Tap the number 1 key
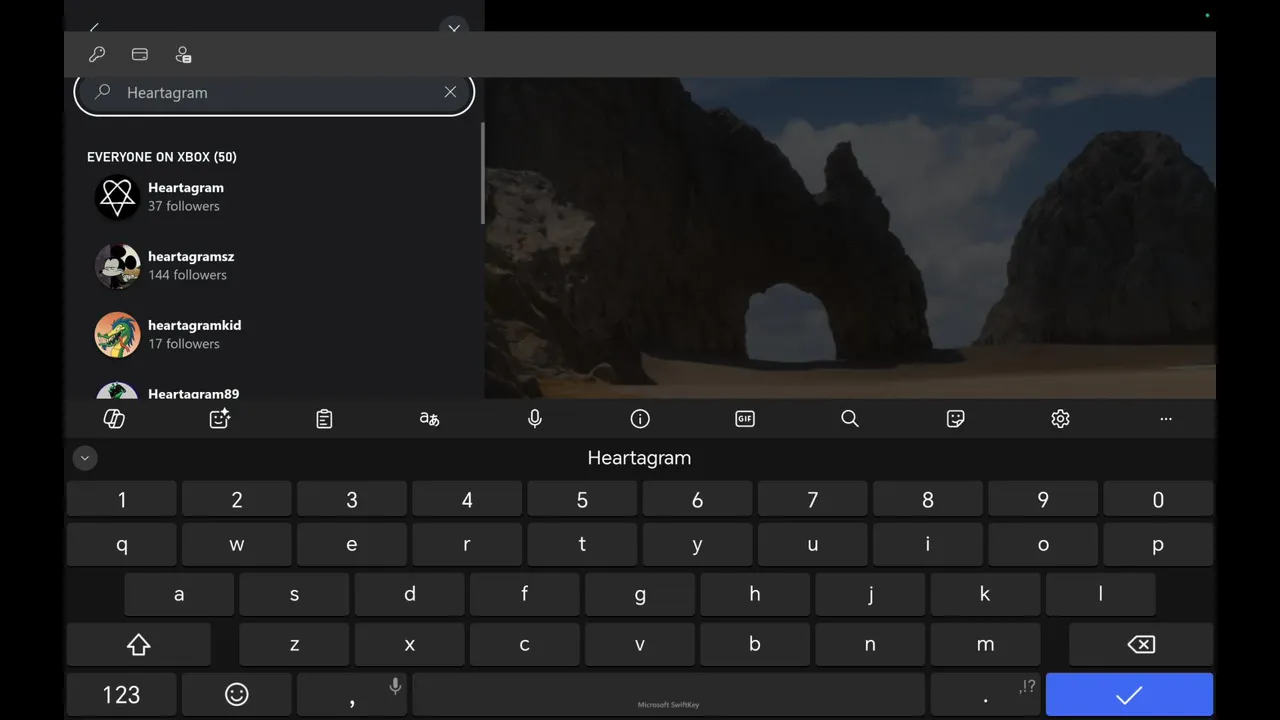The width and height of the screenshot is (1280, 720). (122, 500)
